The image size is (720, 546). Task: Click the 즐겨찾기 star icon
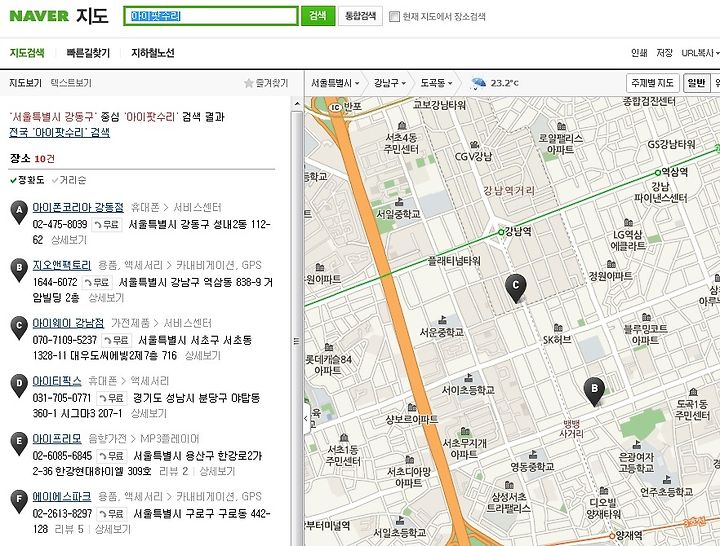pos(248,83)
